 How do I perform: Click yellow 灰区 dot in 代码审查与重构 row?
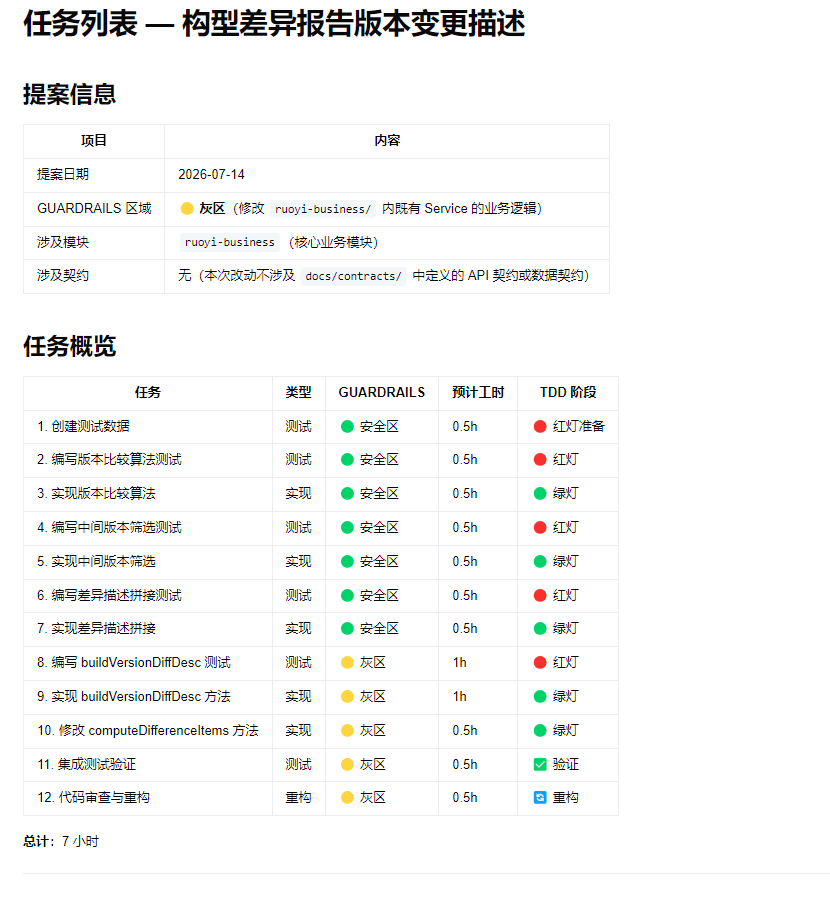click(x=347, y=798)
